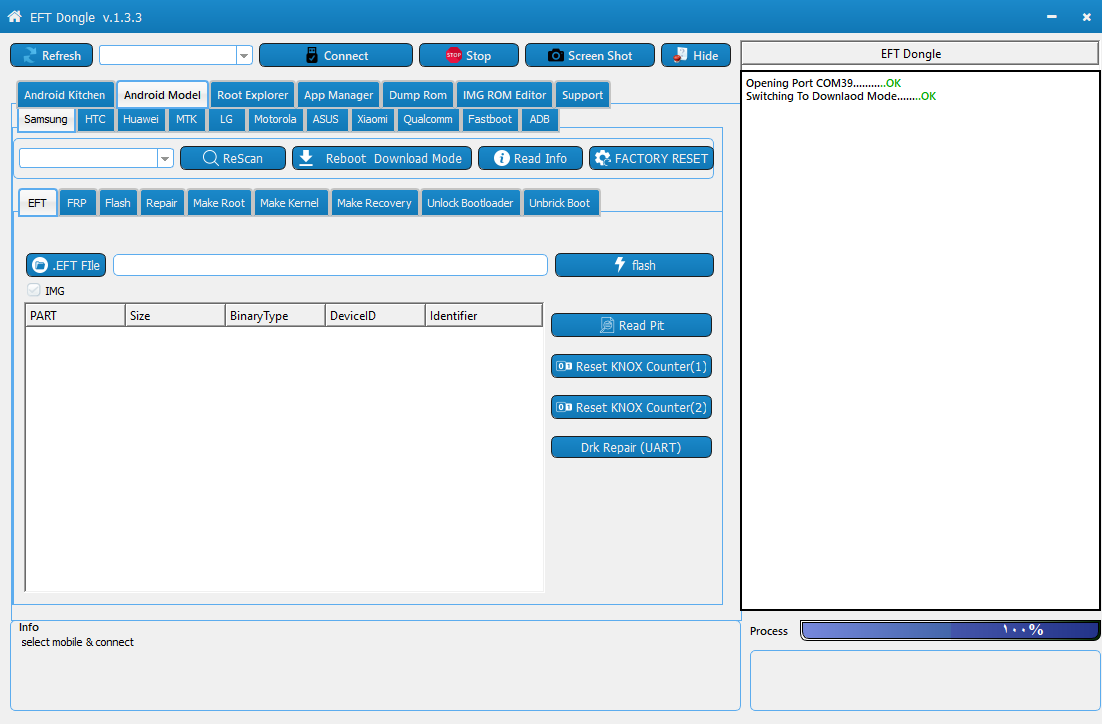Click the Factory Reset gear icon
The width and height of the screenshot is (1102, 724).
(x=603, y=158)
